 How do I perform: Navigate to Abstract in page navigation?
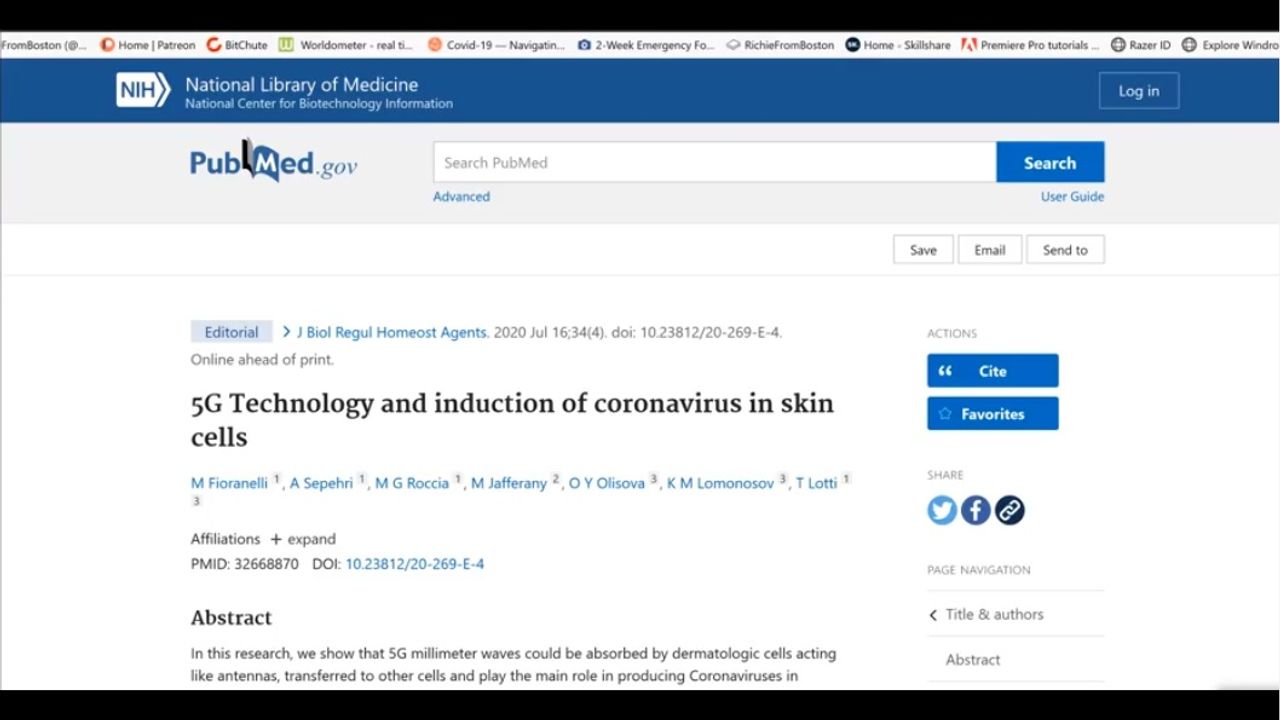coord(973,659)
